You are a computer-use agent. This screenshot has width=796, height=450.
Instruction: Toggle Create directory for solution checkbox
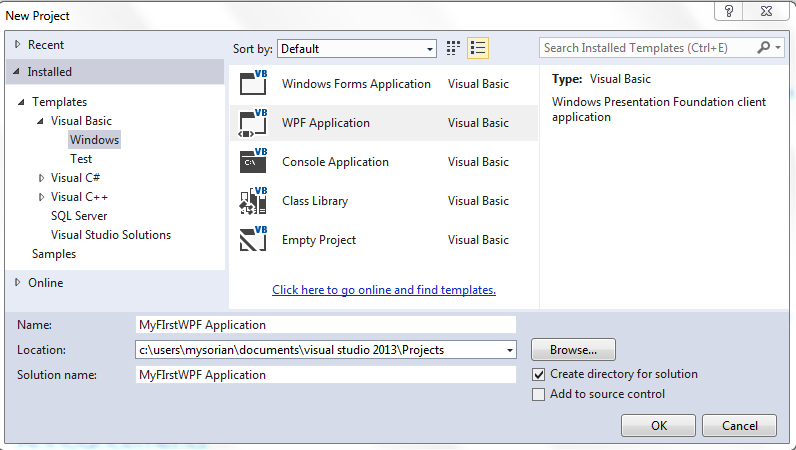click(538, 374)
